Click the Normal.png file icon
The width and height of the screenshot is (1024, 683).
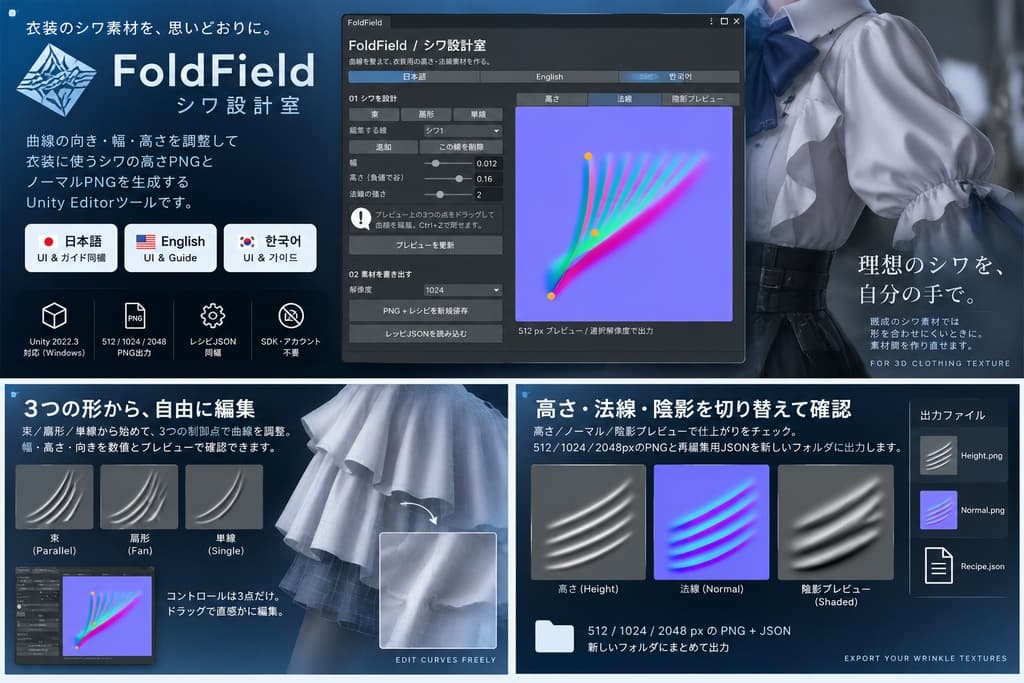(938, 510)
